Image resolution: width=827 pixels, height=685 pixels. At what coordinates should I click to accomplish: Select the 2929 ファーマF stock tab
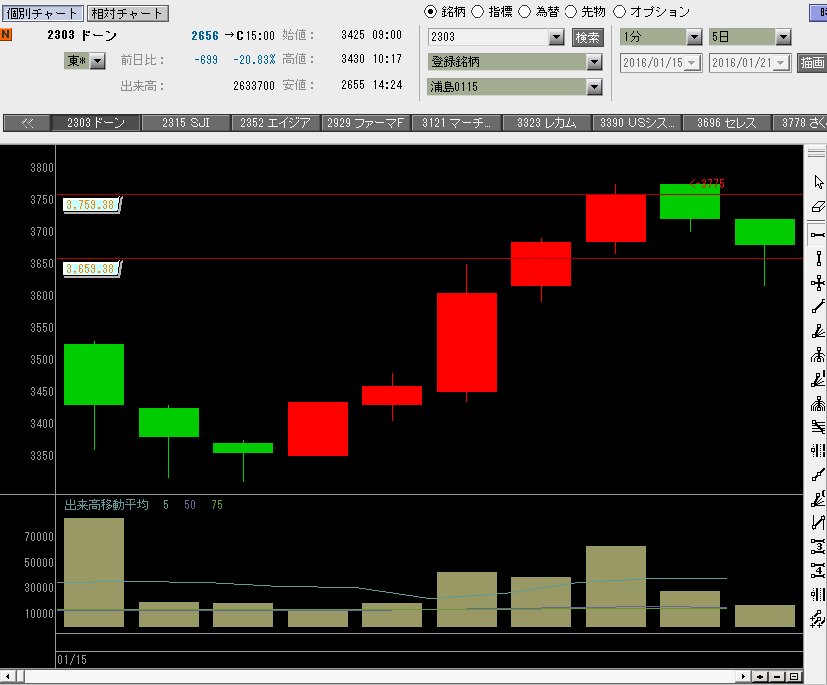366,123
